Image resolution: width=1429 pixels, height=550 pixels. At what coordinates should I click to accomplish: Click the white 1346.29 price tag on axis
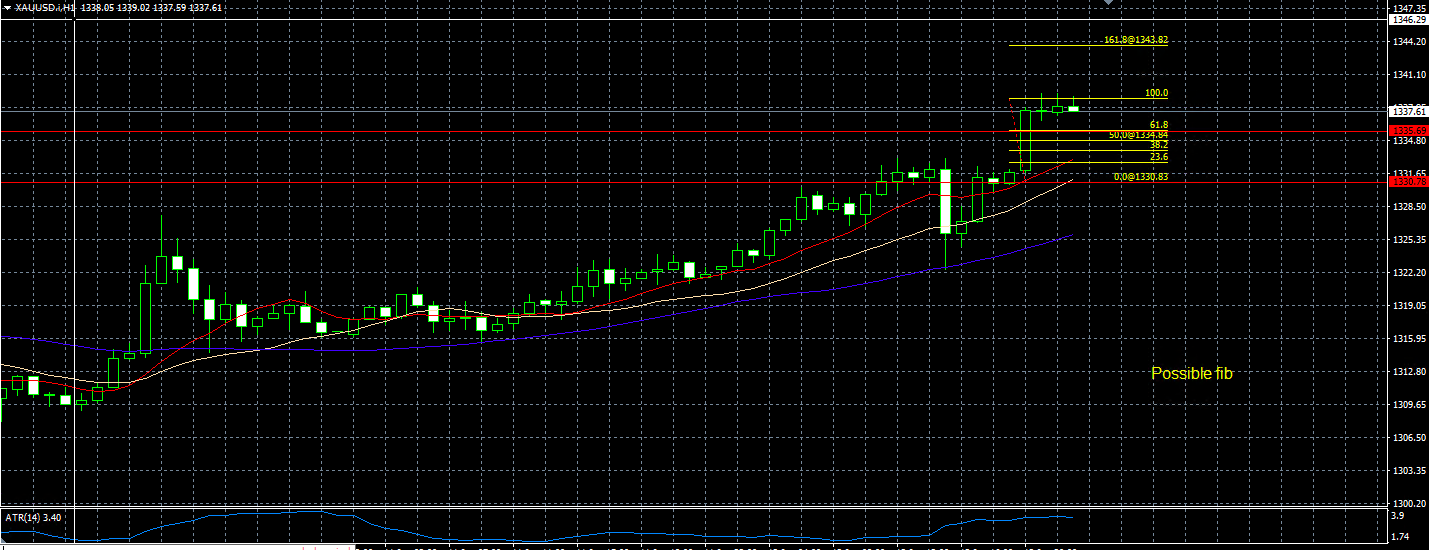tap(1408, 19)
